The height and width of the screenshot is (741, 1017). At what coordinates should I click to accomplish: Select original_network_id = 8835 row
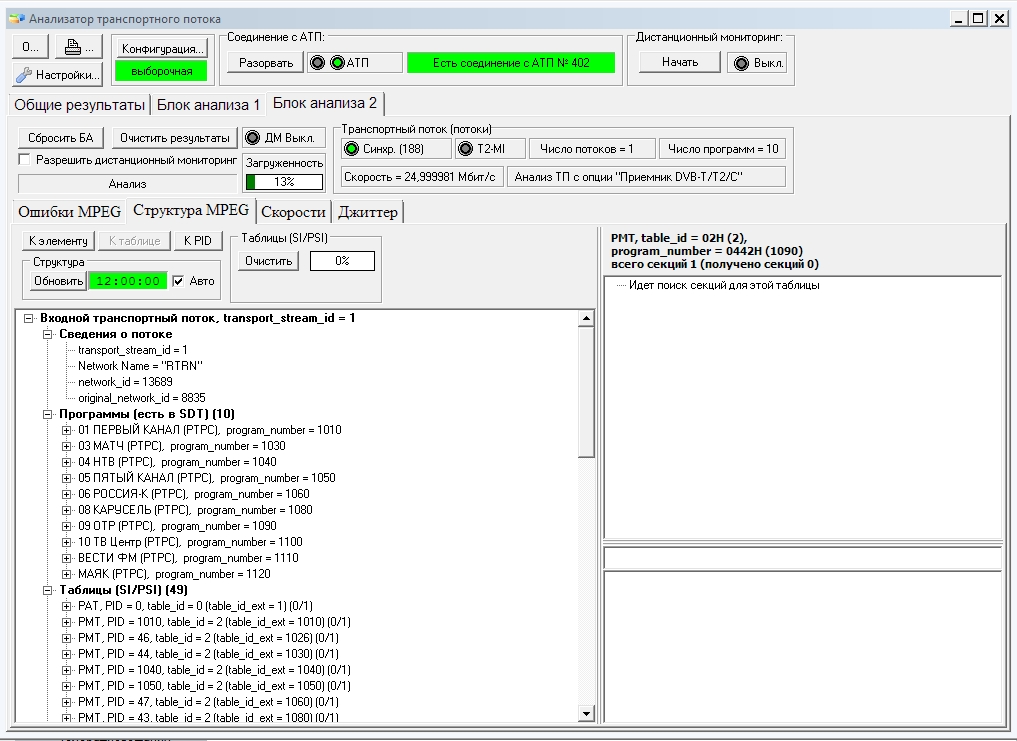pyautogui.click(x=142, y=398)
